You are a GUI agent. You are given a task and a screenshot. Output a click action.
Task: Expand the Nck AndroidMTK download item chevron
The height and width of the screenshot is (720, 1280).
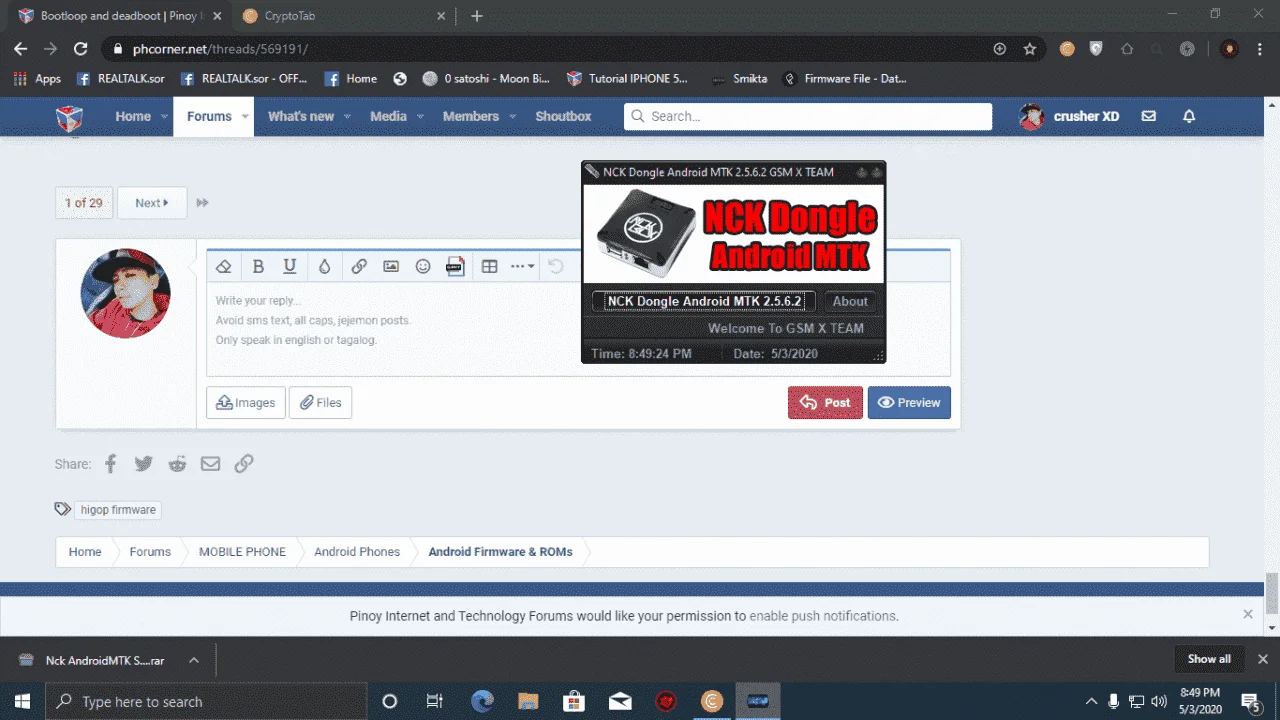click(x=194, y=660)
